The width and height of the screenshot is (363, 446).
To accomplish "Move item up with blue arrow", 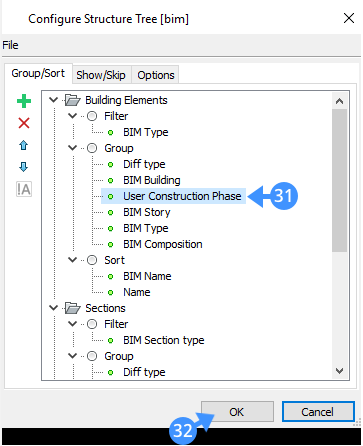I will [24, 145].
